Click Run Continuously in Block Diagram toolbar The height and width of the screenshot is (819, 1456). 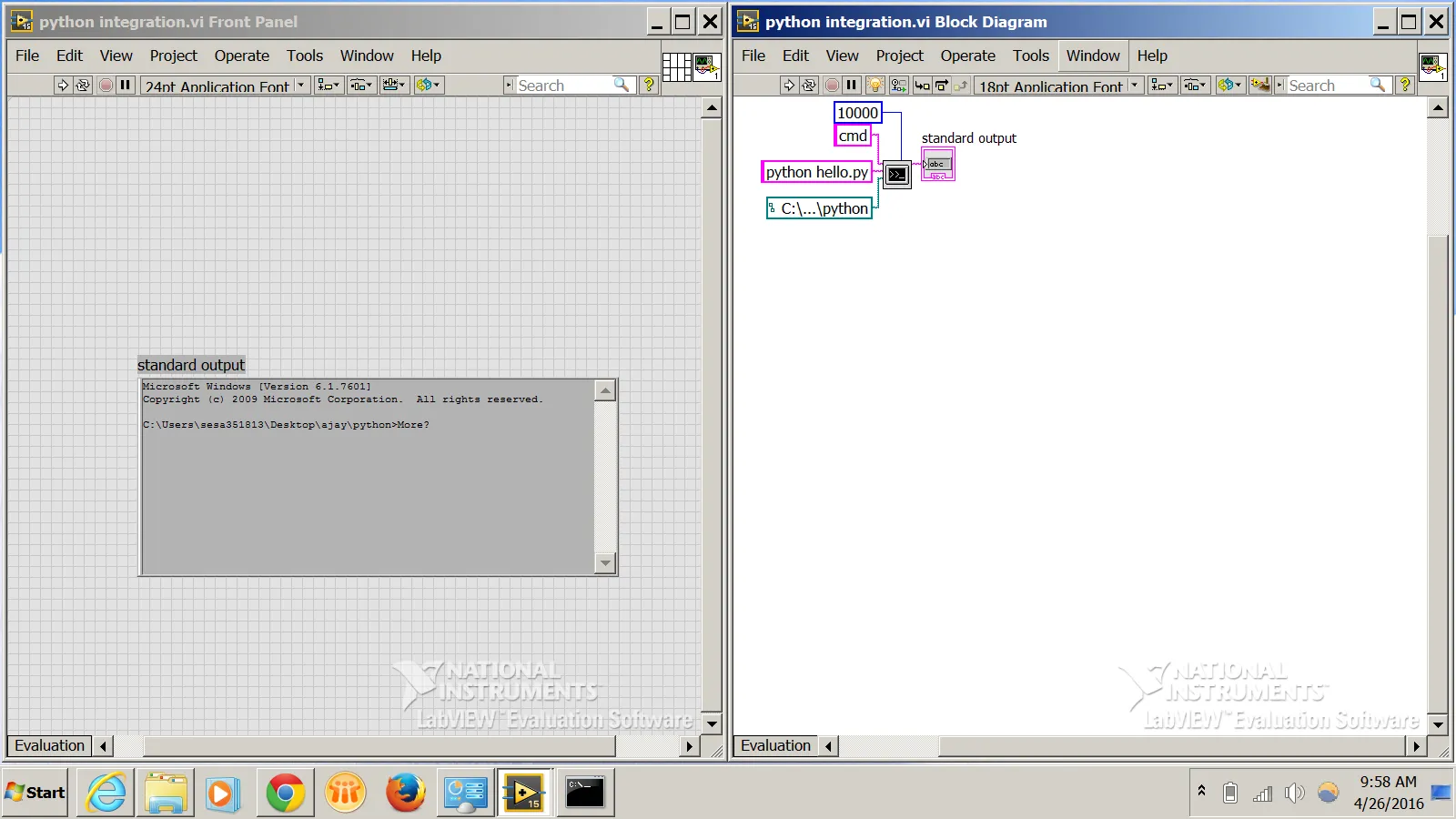click(809, 85)
